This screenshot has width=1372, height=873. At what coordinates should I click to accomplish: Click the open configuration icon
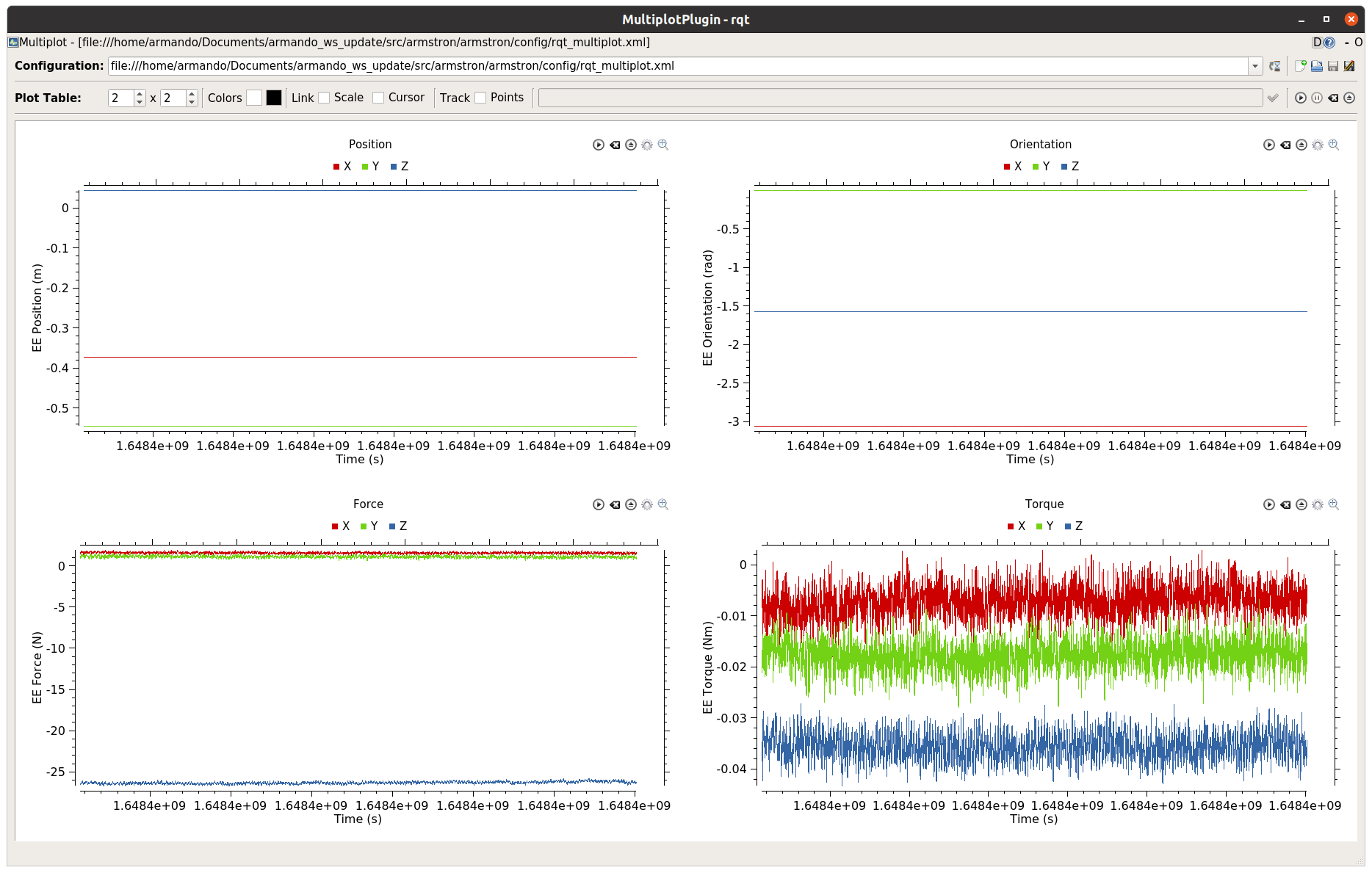(x=1316, y=66)
